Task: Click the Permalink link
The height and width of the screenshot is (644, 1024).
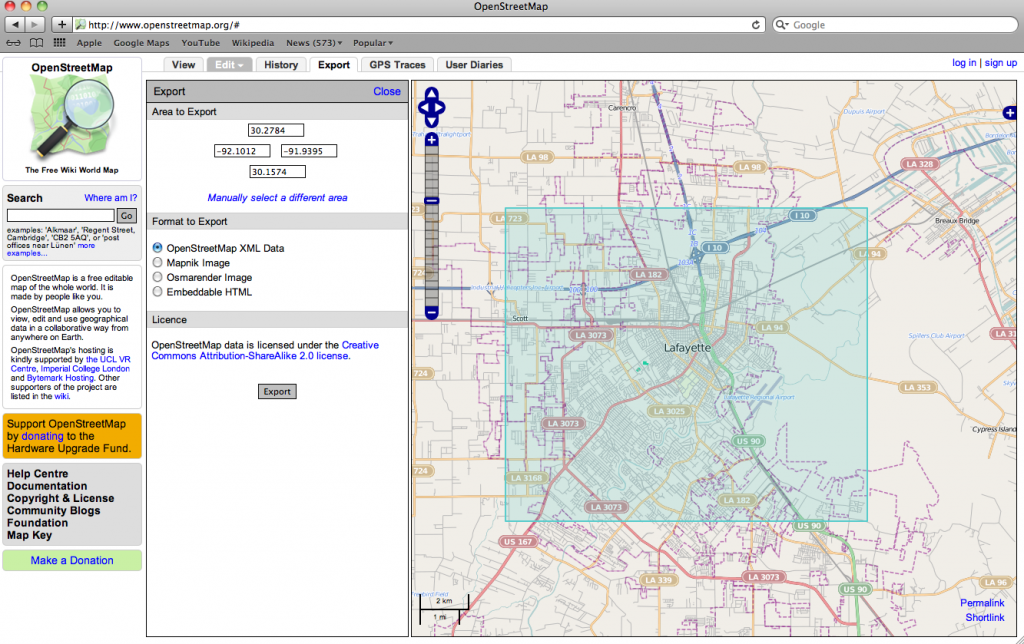Action: point(982,603)
